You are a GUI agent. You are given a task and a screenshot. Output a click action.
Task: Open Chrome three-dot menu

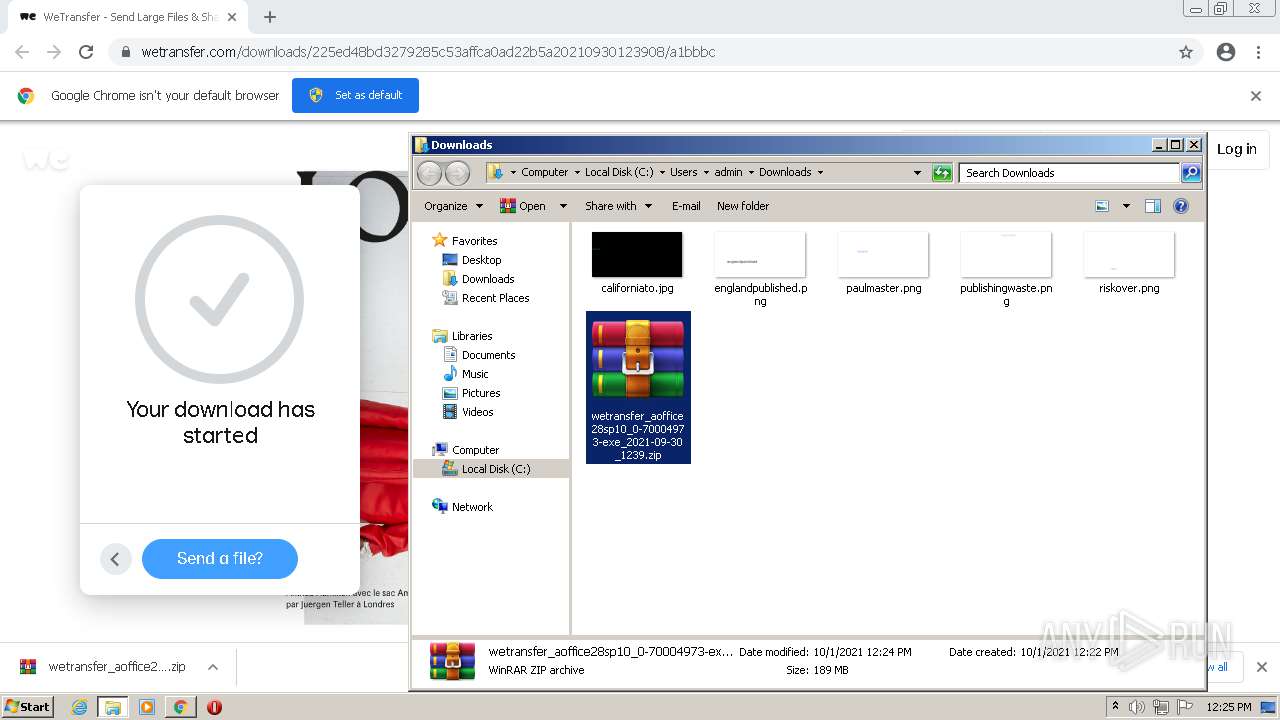pyautogui.click(x=1258, y=52)
